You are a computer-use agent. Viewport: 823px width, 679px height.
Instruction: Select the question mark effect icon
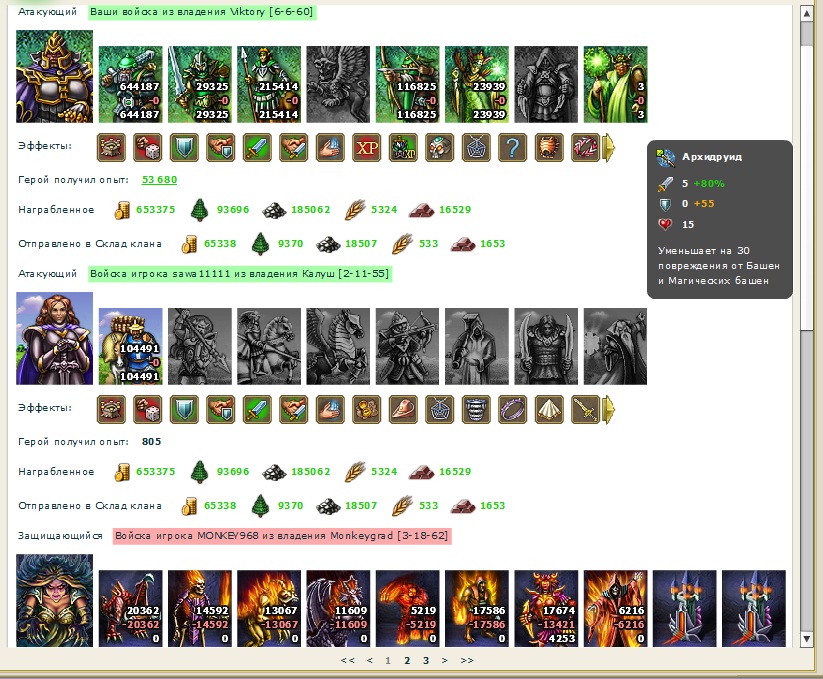tap(512, 147)
